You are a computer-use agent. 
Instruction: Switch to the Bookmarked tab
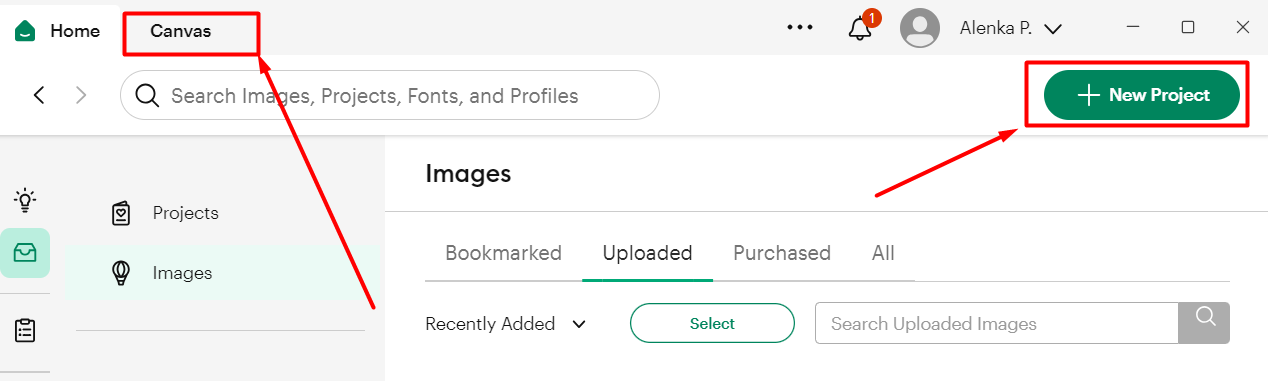[x=503, y=253]
